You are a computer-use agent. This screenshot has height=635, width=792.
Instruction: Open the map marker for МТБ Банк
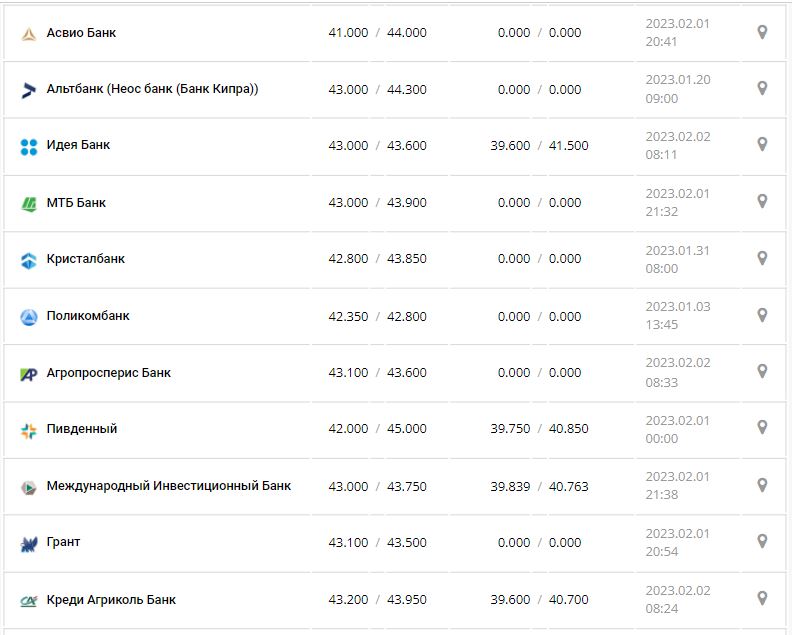pos(762,201)
